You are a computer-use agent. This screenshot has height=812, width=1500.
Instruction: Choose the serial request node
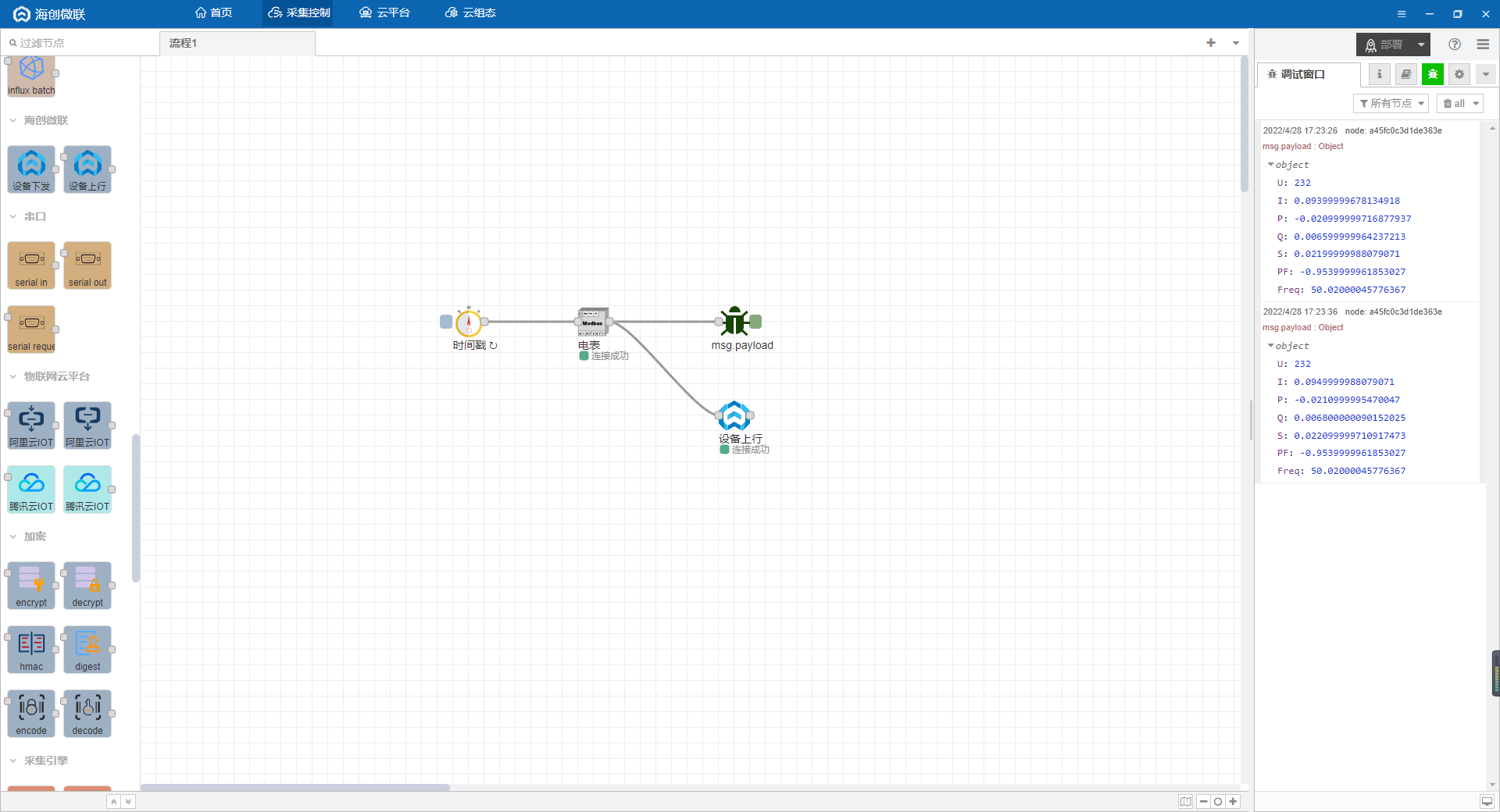[x=31, y=329]
